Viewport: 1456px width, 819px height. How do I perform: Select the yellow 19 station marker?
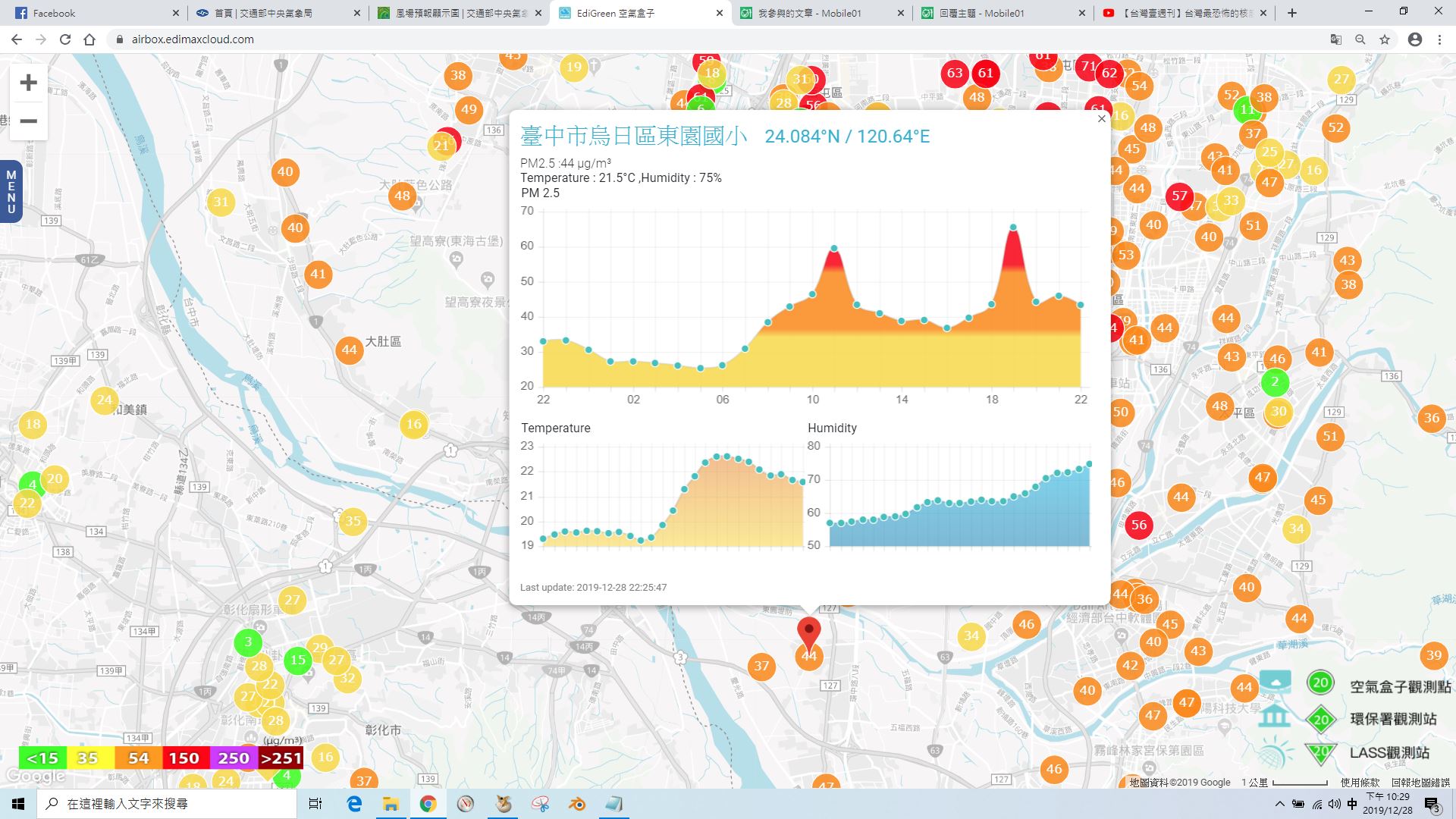[574, 67]
